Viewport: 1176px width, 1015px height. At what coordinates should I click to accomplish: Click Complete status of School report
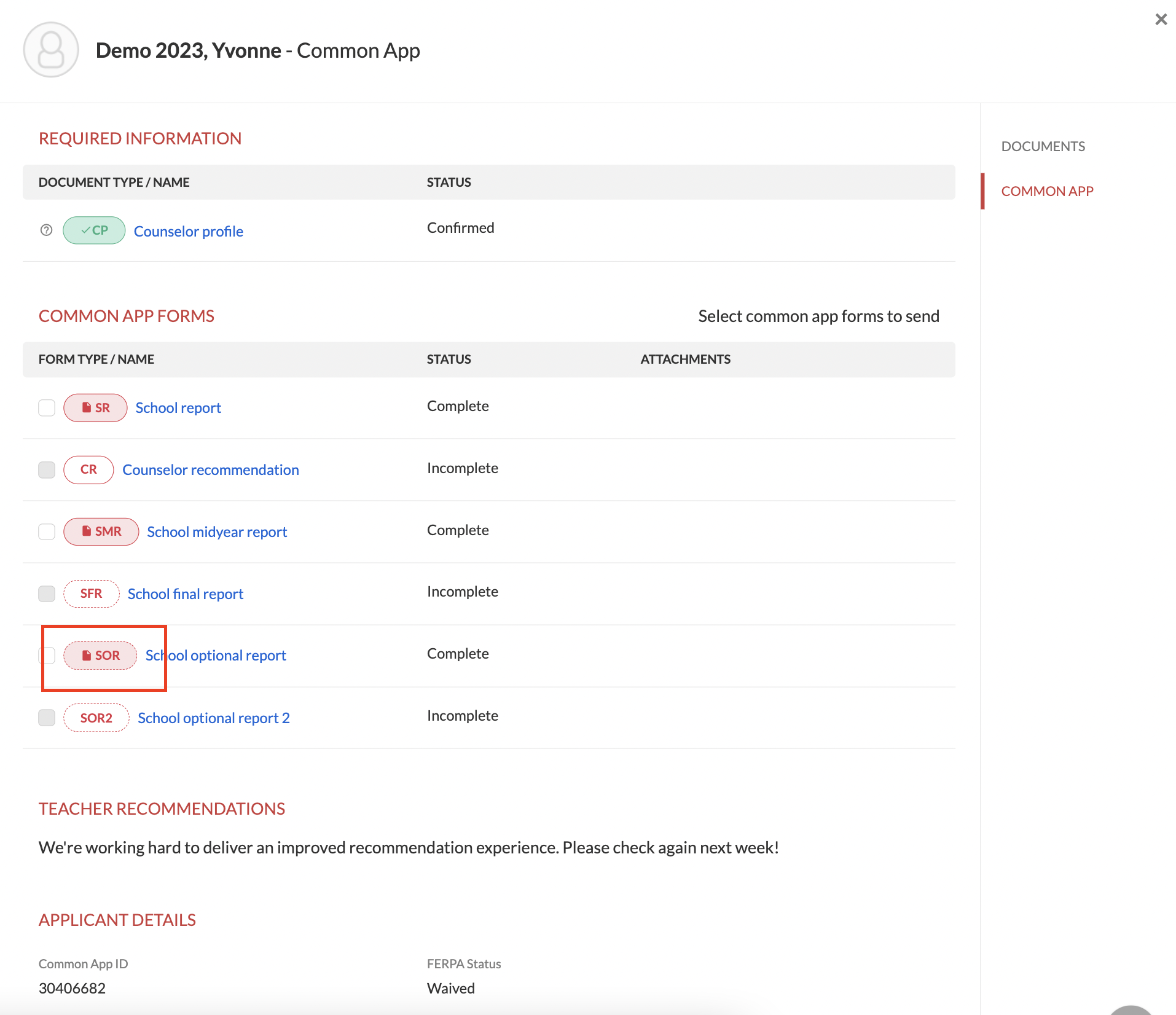(x=458, y=406)
